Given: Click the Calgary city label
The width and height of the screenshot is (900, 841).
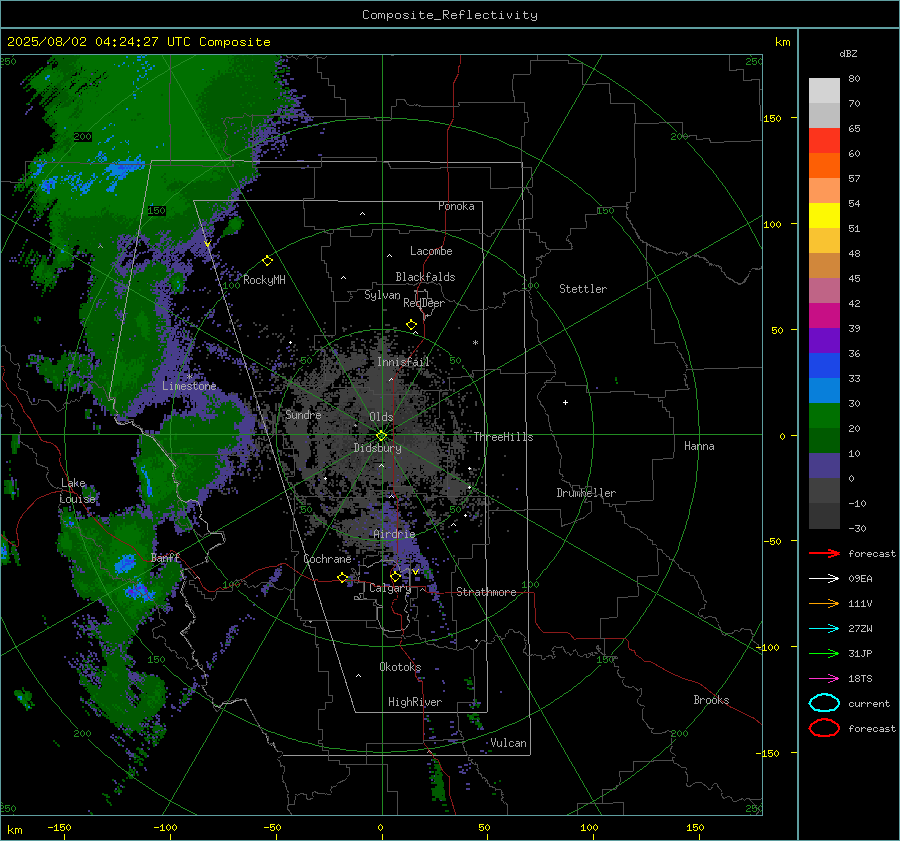Looking at the screenshot, I should point(390,588).
